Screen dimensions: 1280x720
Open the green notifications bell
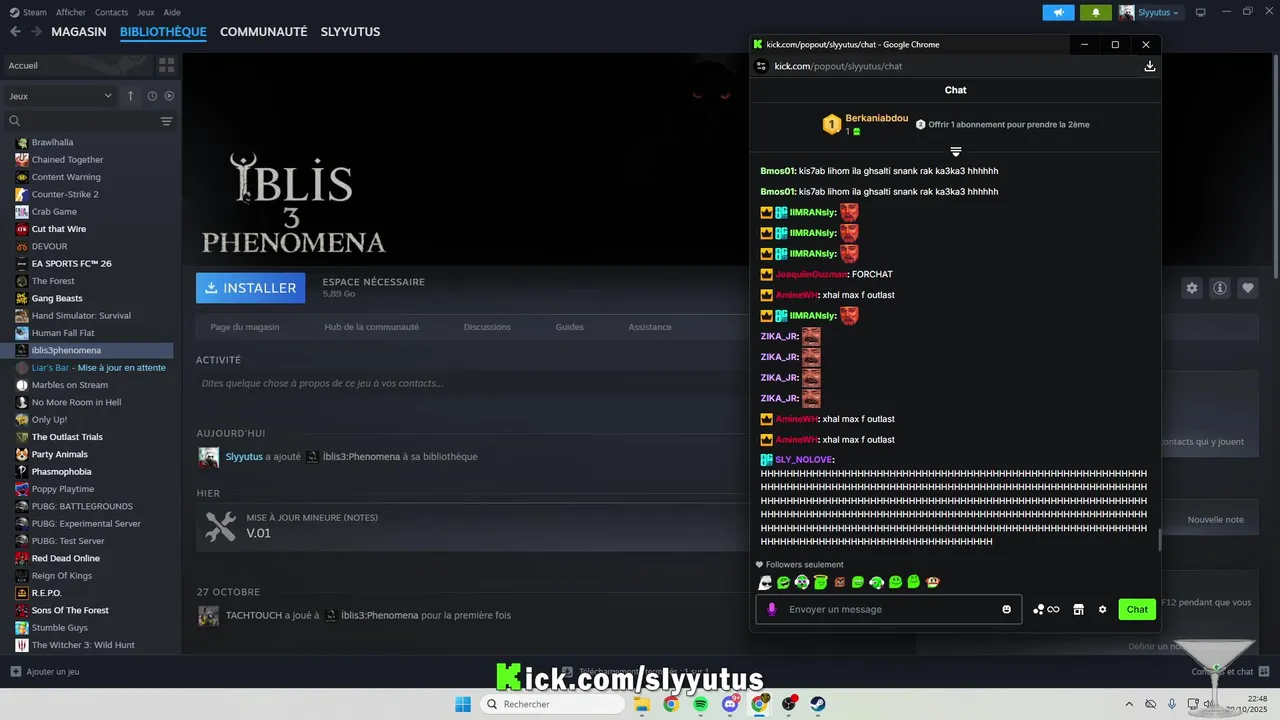point(1096,12)
